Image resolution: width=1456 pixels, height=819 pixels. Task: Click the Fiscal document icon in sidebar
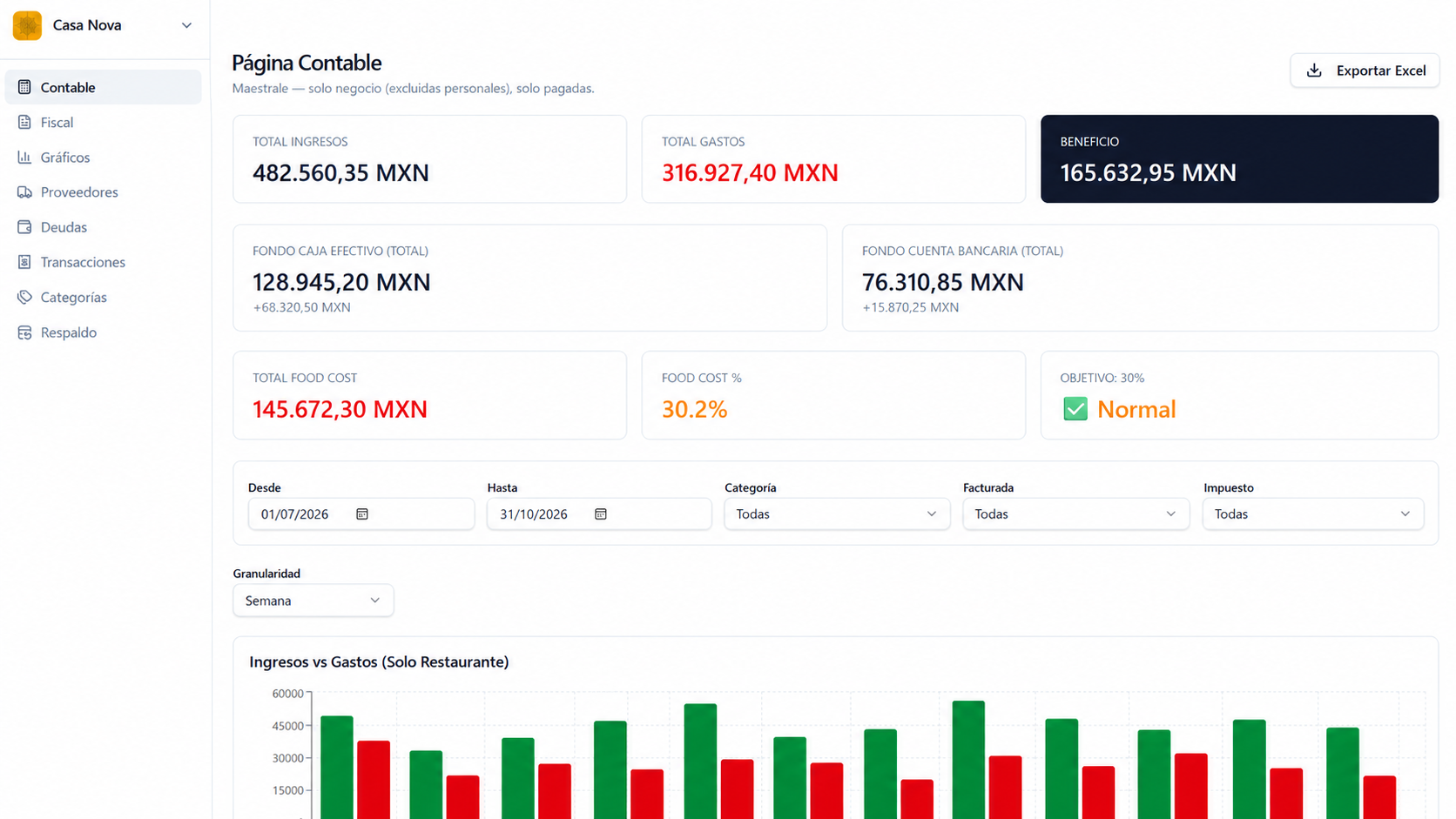[x=24, y=123]
